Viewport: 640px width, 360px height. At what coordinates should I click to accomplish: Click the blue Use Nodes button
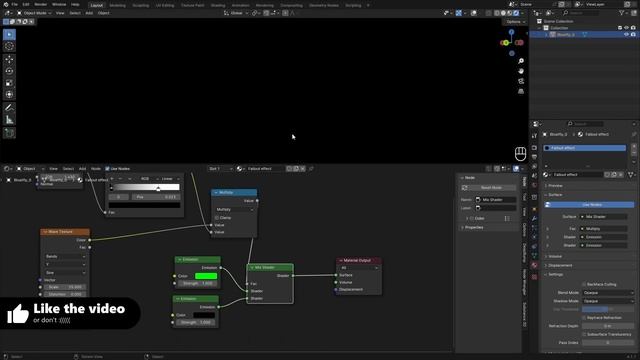(x=589, y=204)
